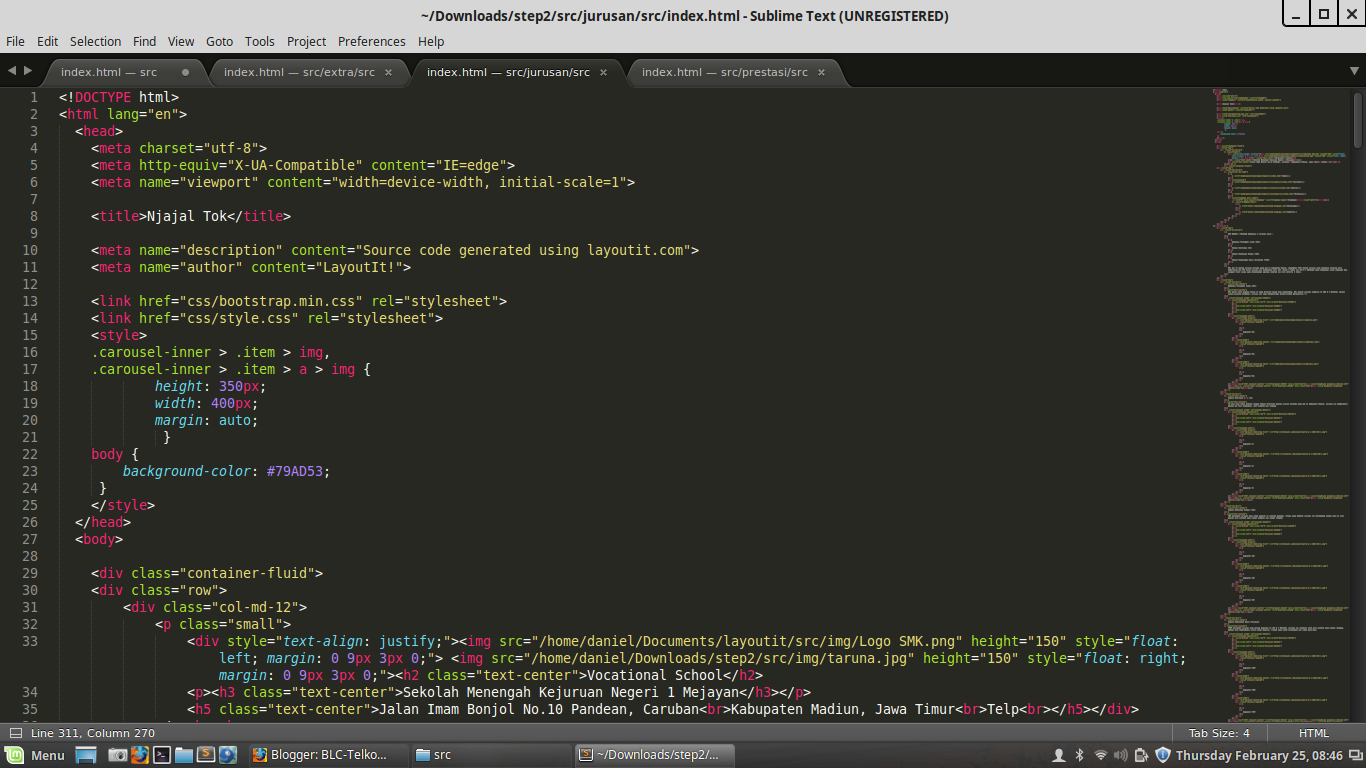This screenshot has width=1366, height=768.
Task: Click the vertical scrollbar thumb
Action: (1358, 120)
